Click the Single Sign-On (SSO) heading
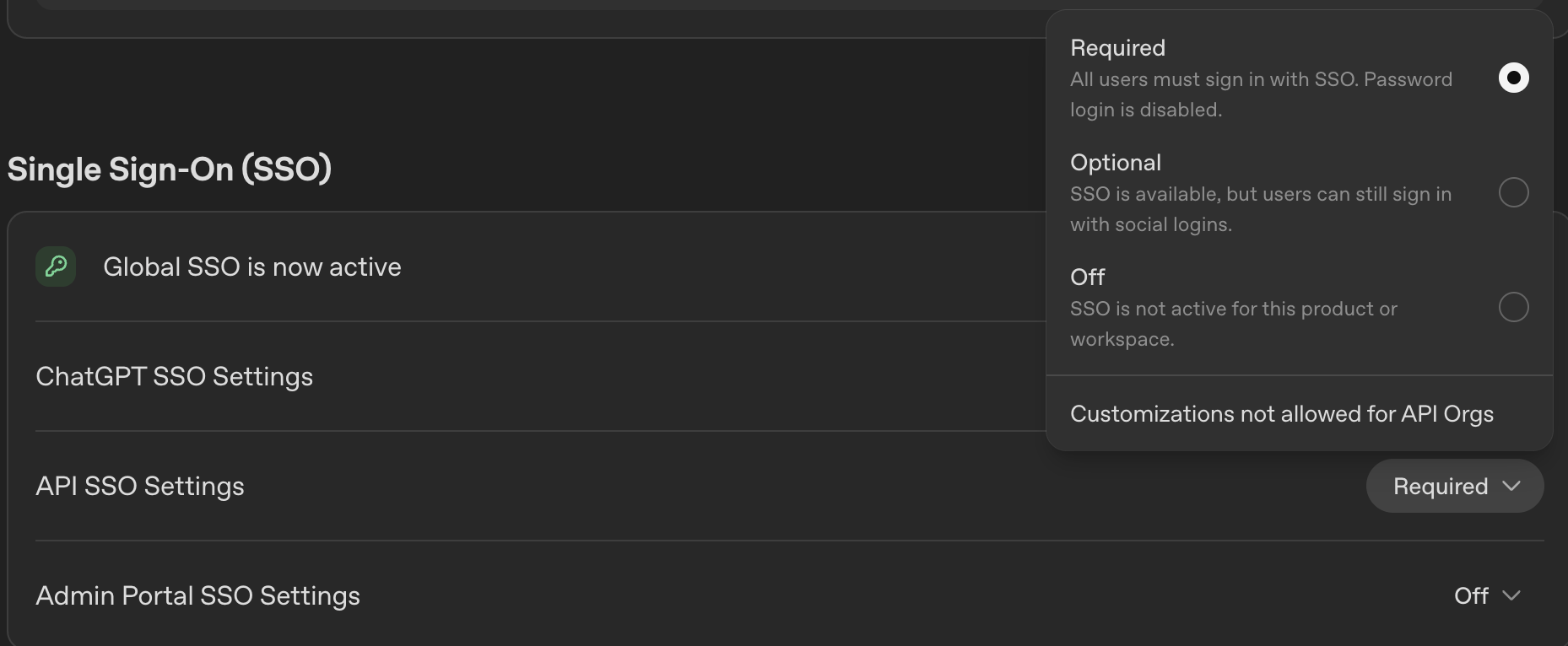Screen dimensions: 1568x646 point(170,169)
